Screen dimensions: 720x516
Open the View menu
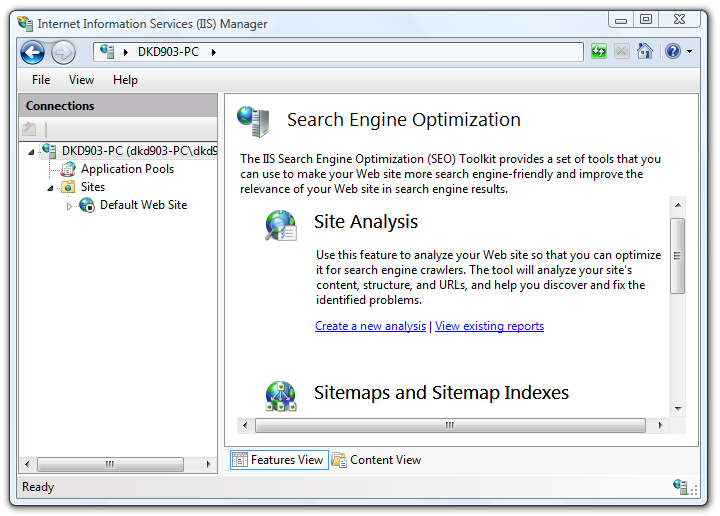pyautogui.click(x=81, y=80)
